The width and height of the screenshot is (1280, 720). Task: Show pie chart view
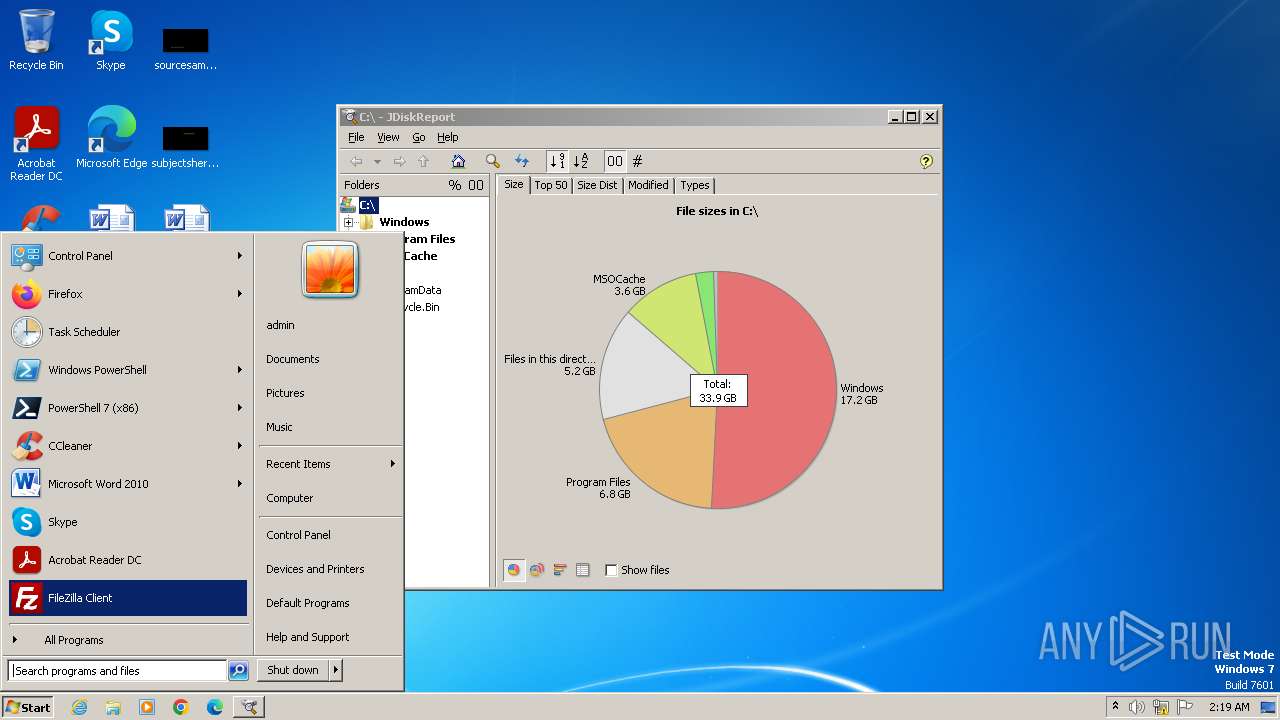(514, 570)
